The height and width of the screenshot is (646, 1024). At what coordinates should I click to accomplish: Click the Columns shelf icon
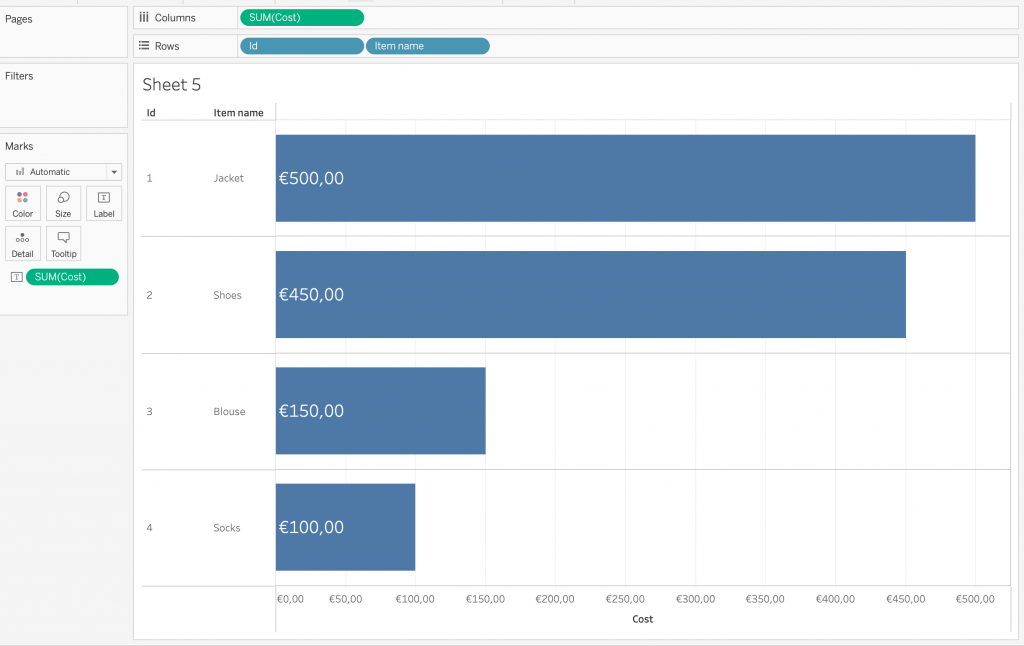point(145,17)
